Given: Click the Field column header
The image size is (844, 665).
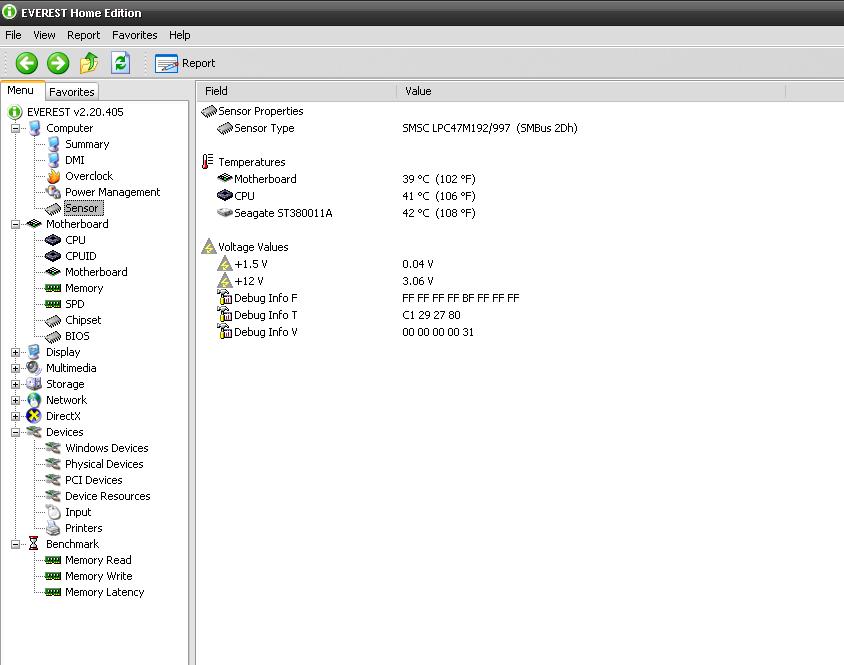Looking at the screenshot, I should tap(297, 91).
